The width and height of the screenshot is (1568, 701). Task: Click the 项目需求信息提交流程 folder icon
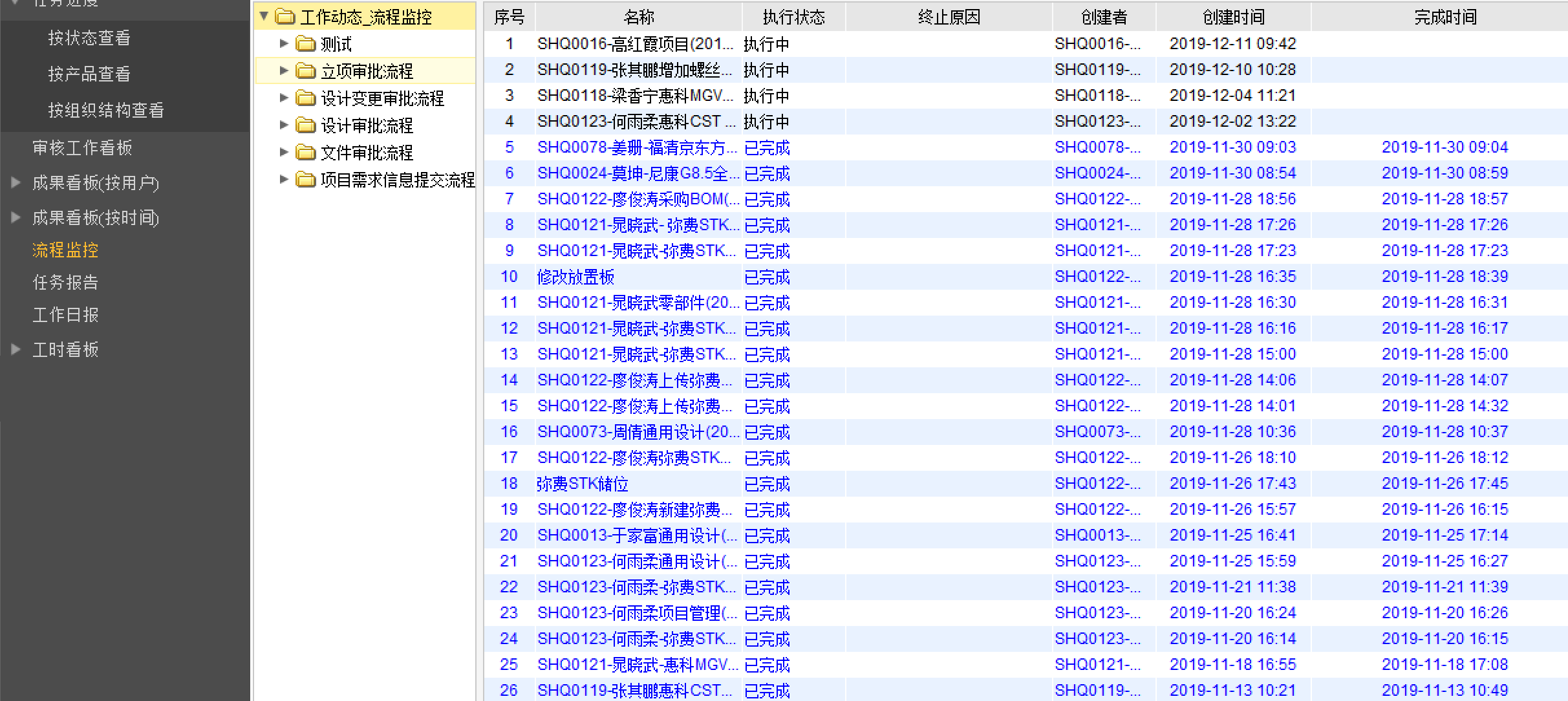coord(305,180)
